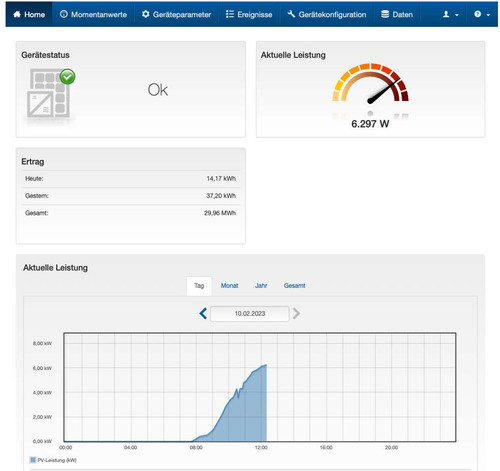Click the 8,00 kW axis label

(42, 343)
